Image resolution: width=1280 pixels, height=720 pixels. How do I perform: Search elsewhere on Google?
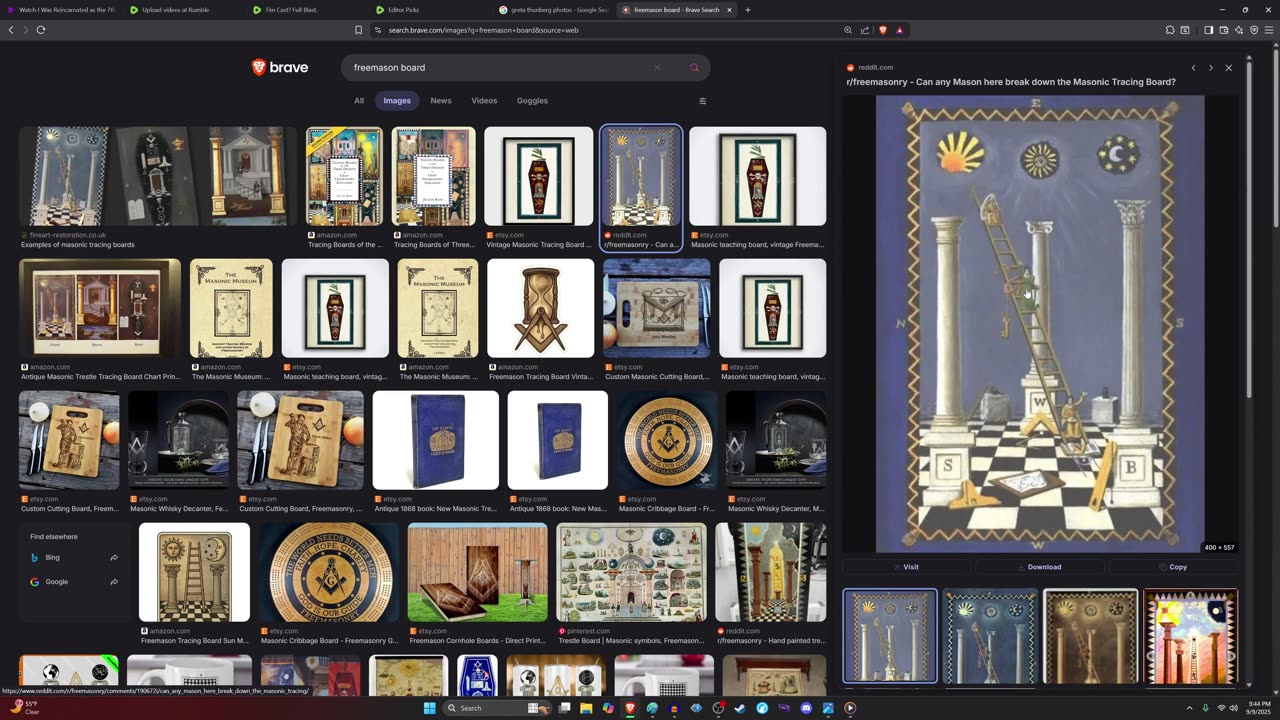pos(74,582)
